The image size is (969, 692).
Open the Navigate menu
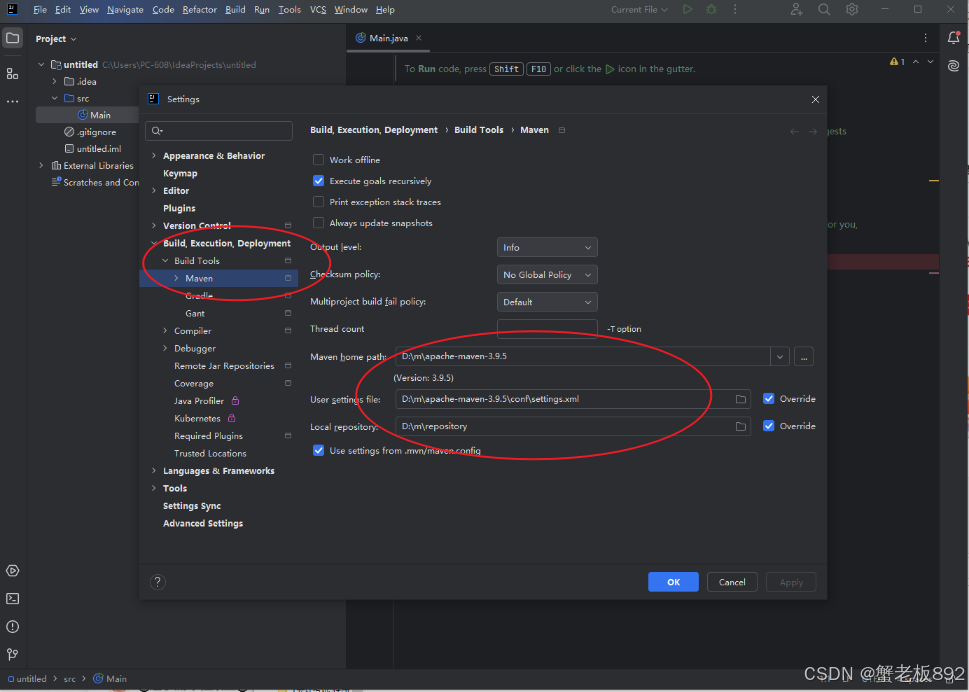click(125, 9)
